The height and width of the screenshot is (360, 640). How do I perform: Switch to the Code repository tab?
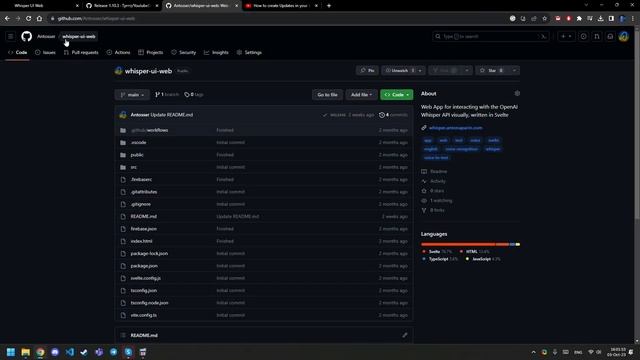[18, 53]
